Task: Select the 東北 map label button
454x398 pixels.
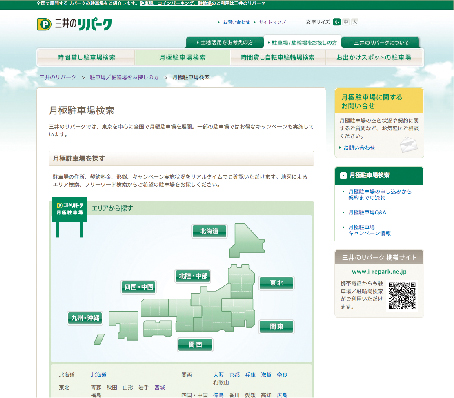Action: pos(276,283)
